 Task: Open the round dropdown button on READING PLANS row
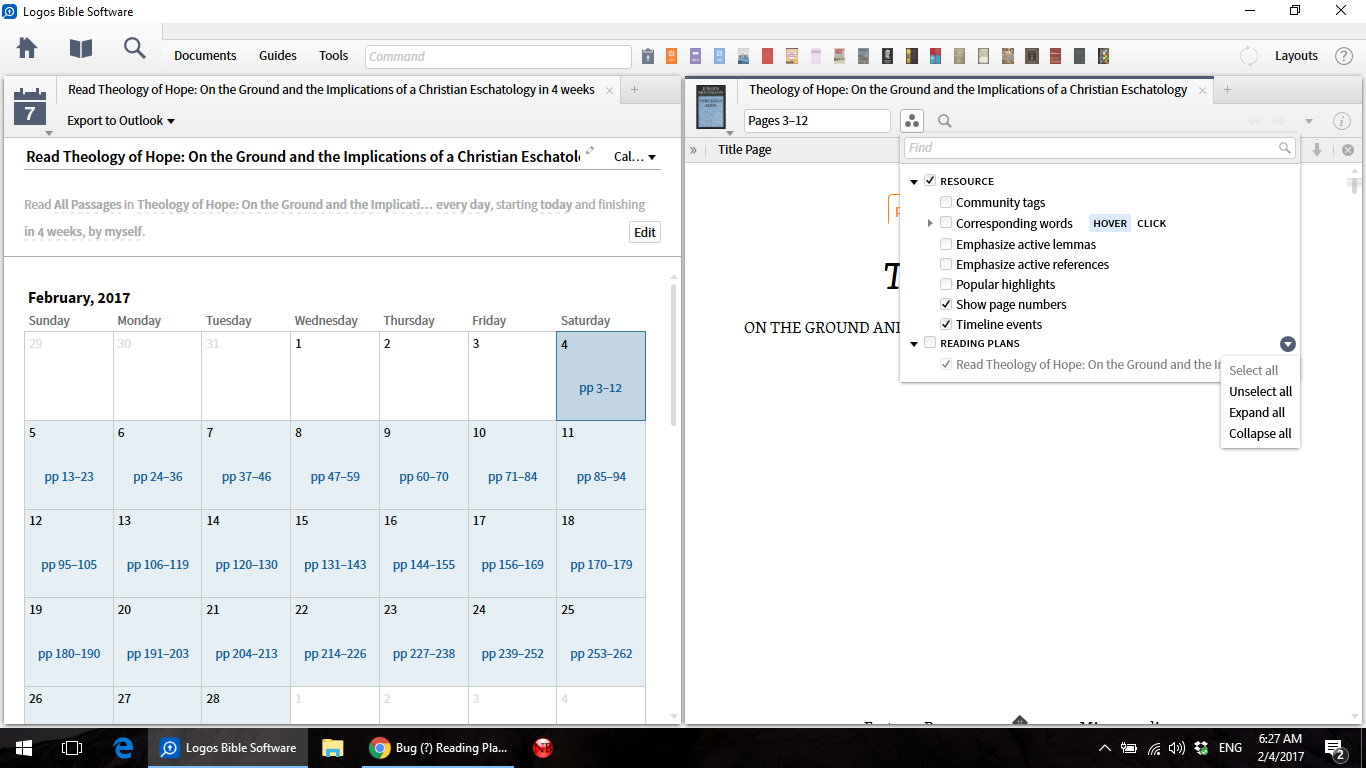(x=1288, y=344)
